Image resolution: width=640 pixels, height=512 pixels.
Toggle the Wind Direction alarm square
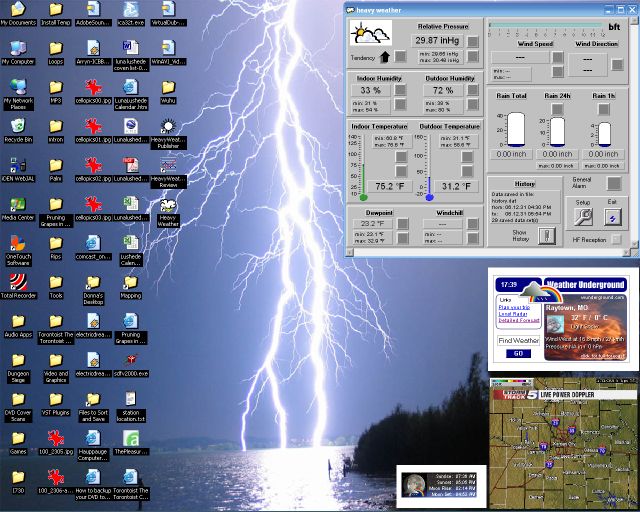point(617,65)
